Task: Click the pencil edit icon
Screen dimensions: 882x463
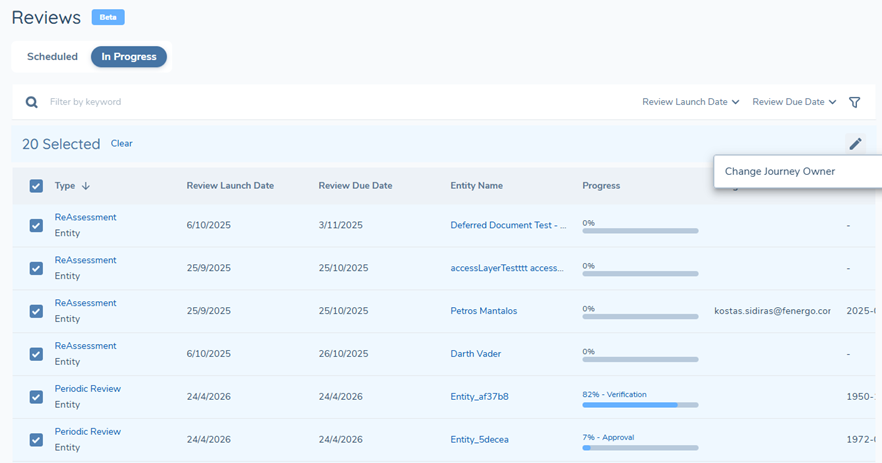Action: point(855,144)
